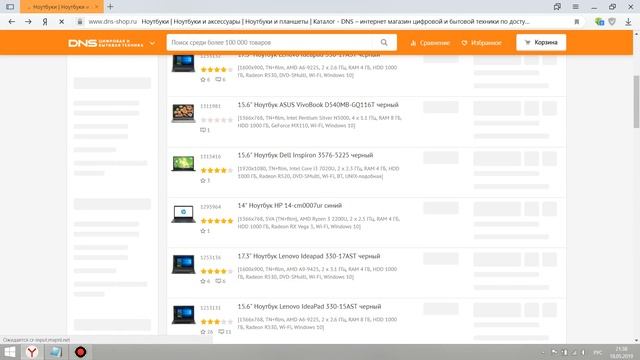Click the star rating of Dell Inspiron
640x360 pixels.
217,170
